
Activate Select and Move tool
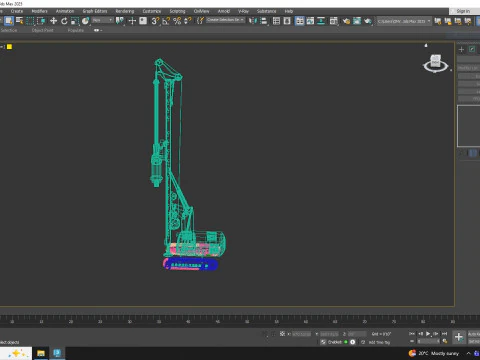click(53, 21)
